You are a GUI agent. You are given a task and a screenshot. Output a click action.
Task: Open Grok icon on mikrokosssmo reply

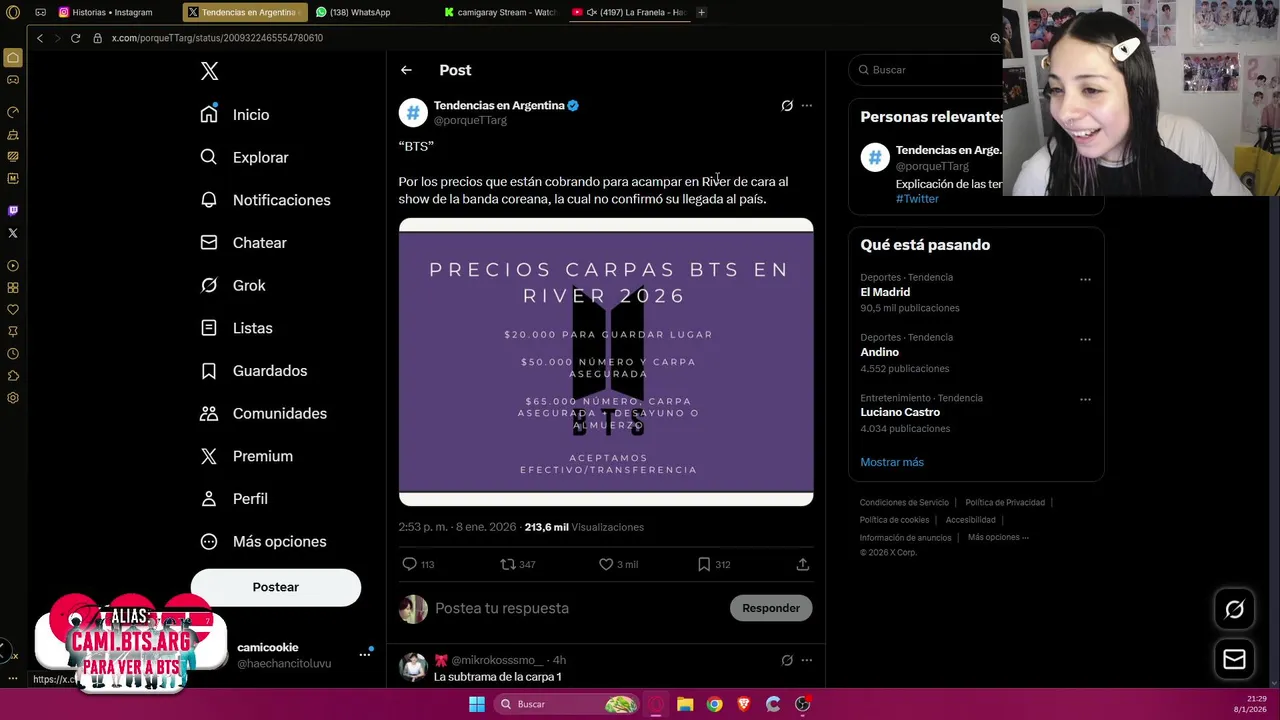pyautogui.click(x=787, y=660)
